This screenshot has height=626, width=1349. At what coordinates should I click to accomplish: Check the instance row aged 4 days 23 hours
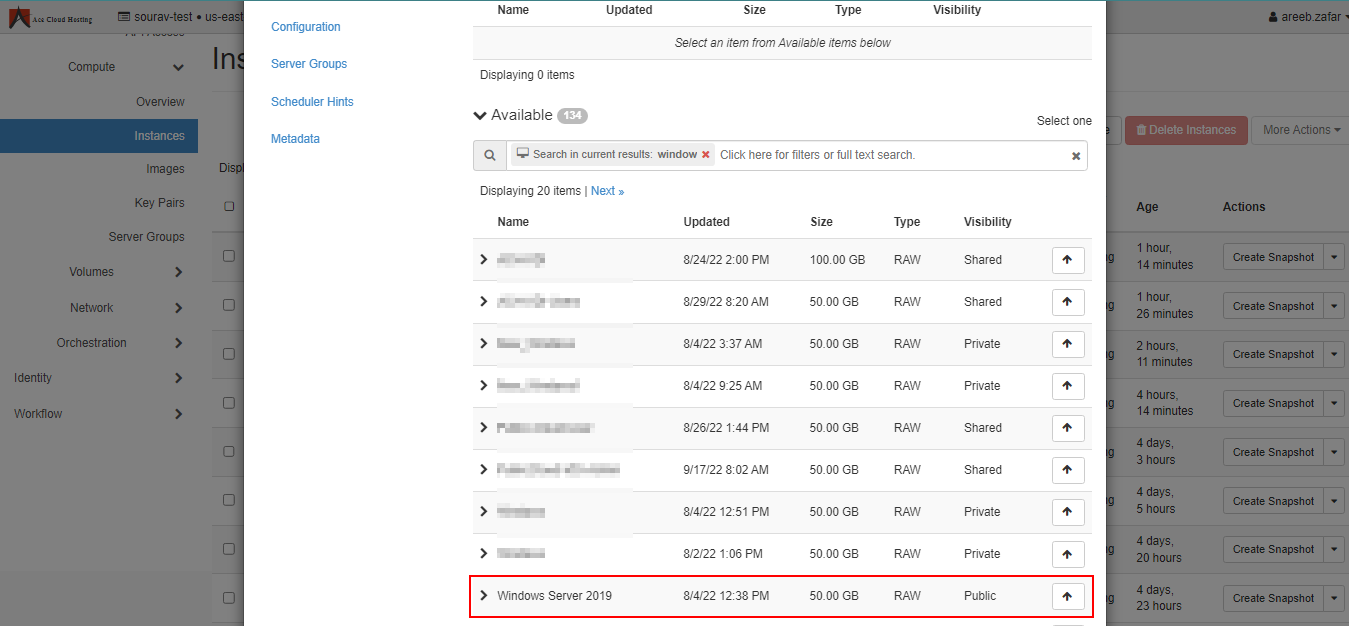[229, 598]
